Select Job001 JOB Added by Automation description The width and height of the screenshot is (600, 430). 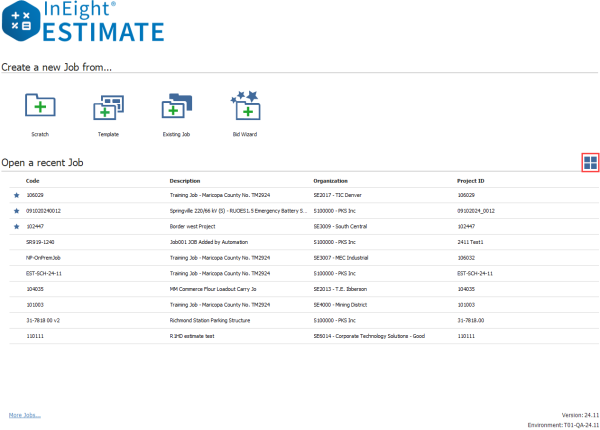click(209, 242)
